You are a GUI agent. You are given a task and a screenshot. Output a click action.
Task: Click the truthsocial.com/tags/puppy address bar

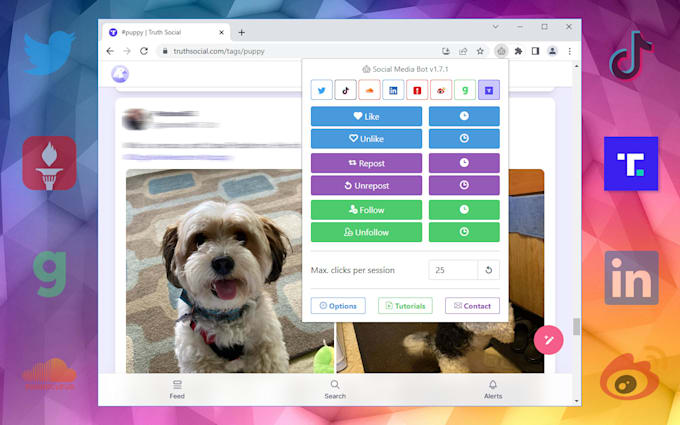299,51
